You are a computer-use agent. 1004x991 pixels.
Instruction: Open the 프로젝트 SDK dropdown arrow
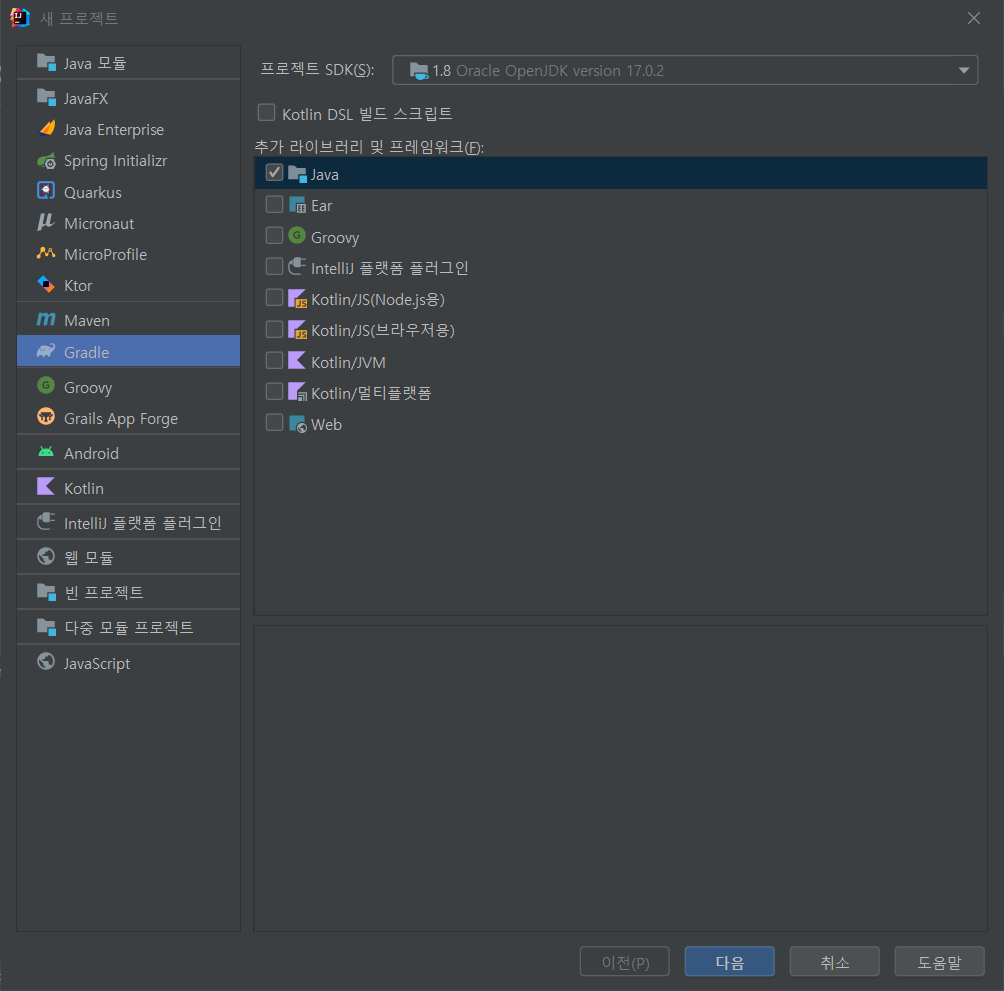[x=964, y=70]
